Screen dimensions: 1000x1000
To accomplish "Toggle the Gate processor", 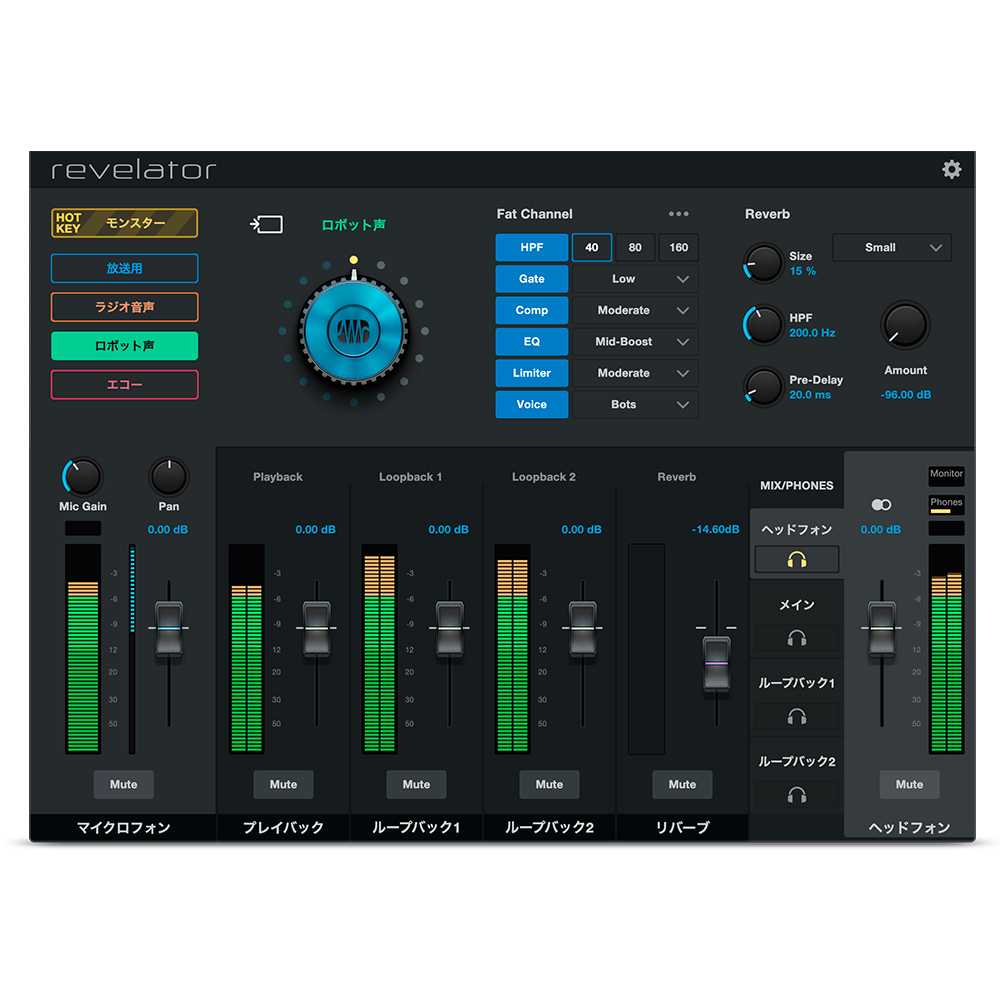I will (531, 279).
